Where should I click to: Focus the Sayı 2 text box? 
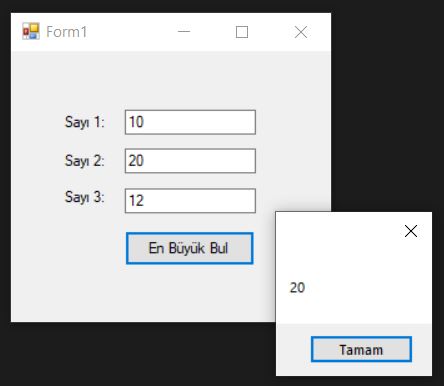(x=190, y=161)
